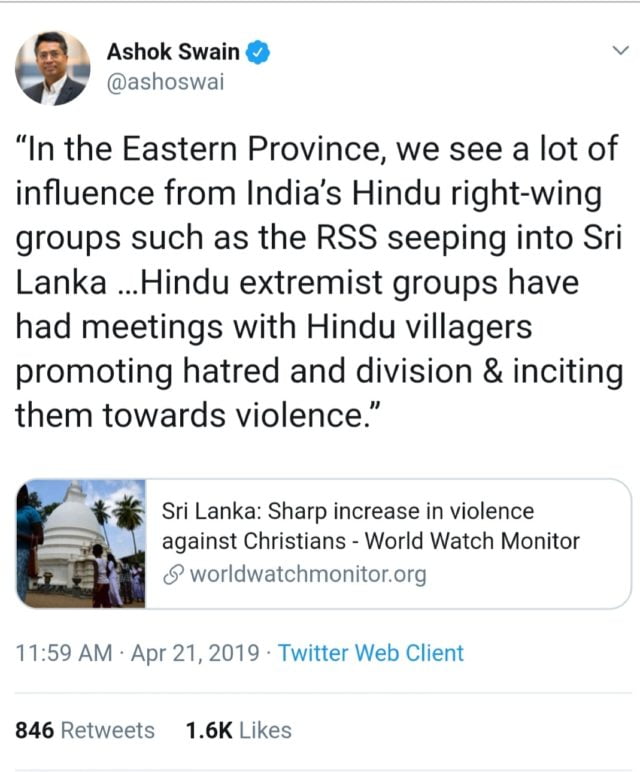View the list of Retweets
This screenshot has width=640, height=772.
[107, 730]
